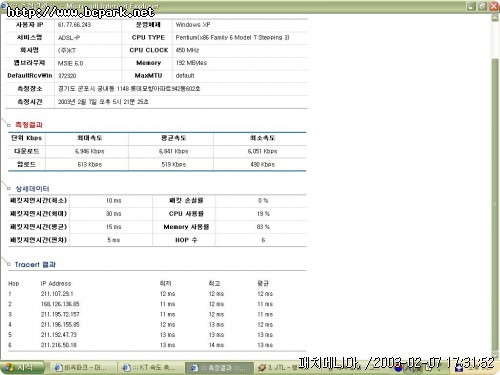Switch to the KT 속도 taskbar window
500x375 pixels.
150,367
